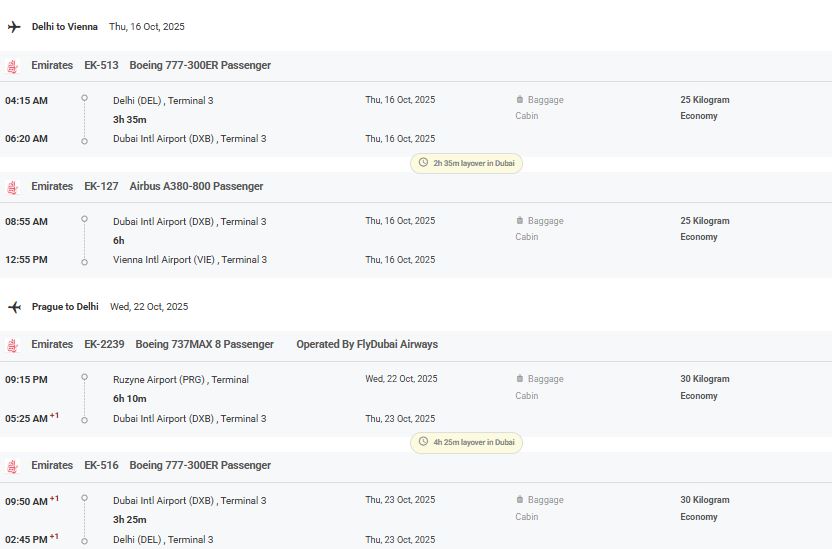Click 25 Kilogram baggage for EK-513
Viewport: 832px width, 549px height.
[705, 100]
